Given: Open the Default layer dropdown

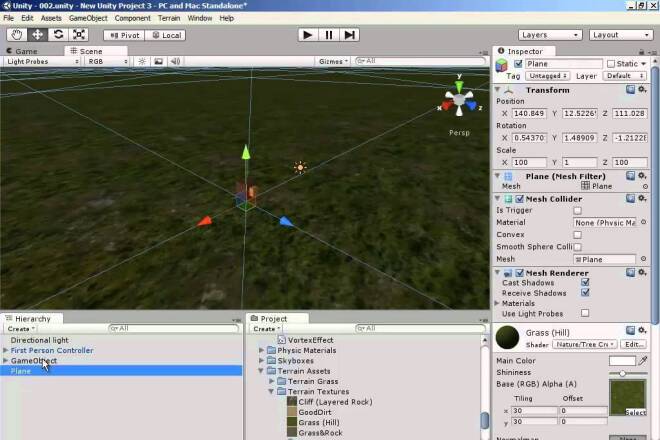Looking at the screenshot, I should tap(625, 76).
